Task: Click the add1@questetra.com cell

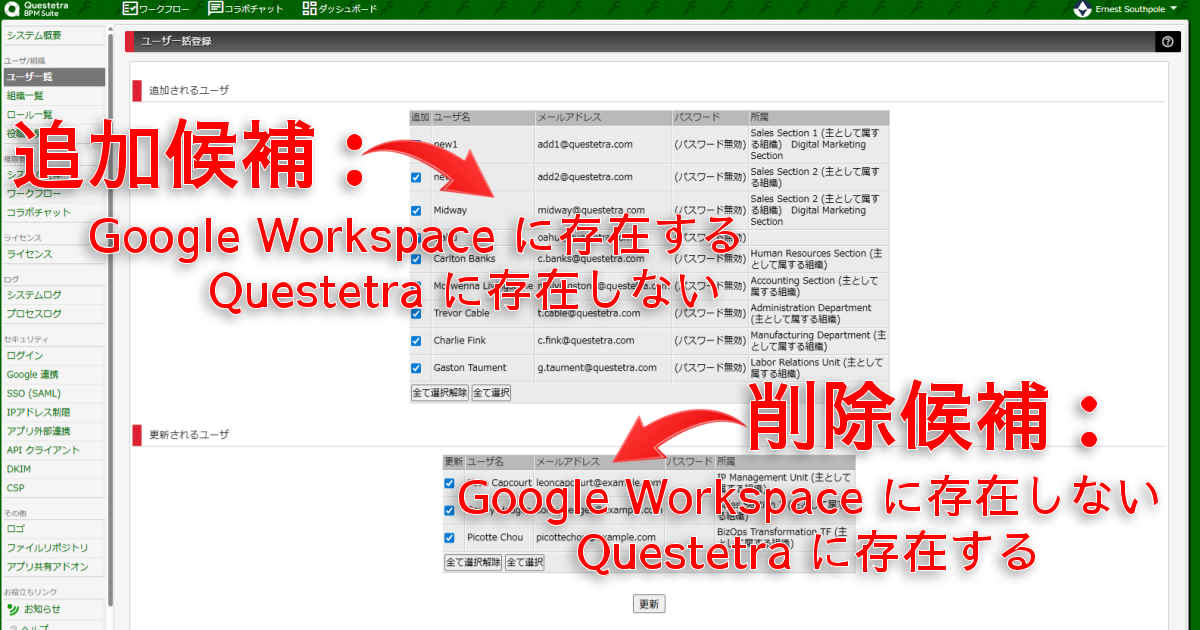Action: pos(602,145)
